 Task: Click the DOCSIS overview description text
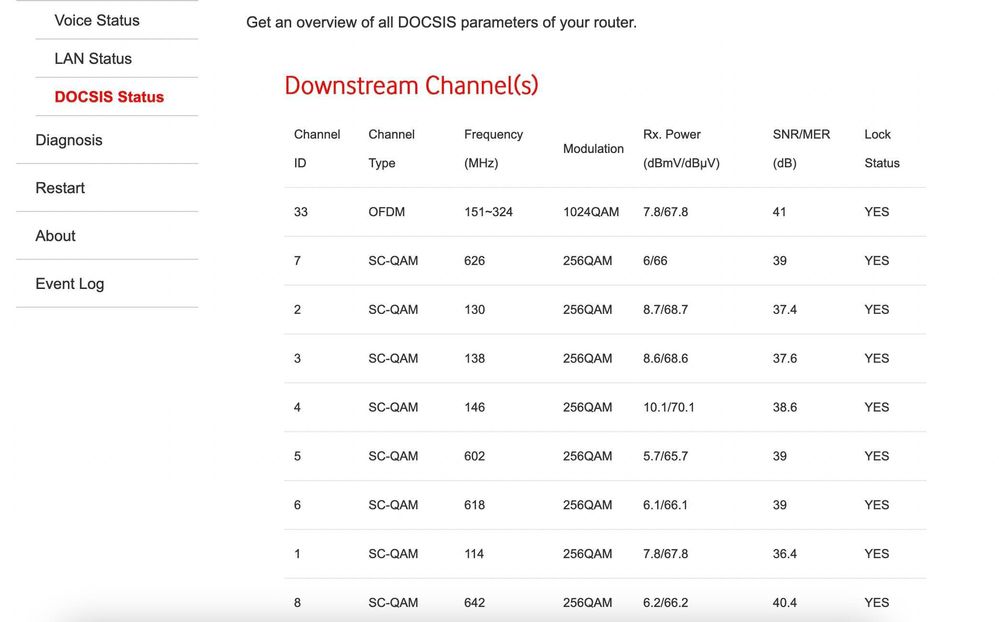point(441,23)
